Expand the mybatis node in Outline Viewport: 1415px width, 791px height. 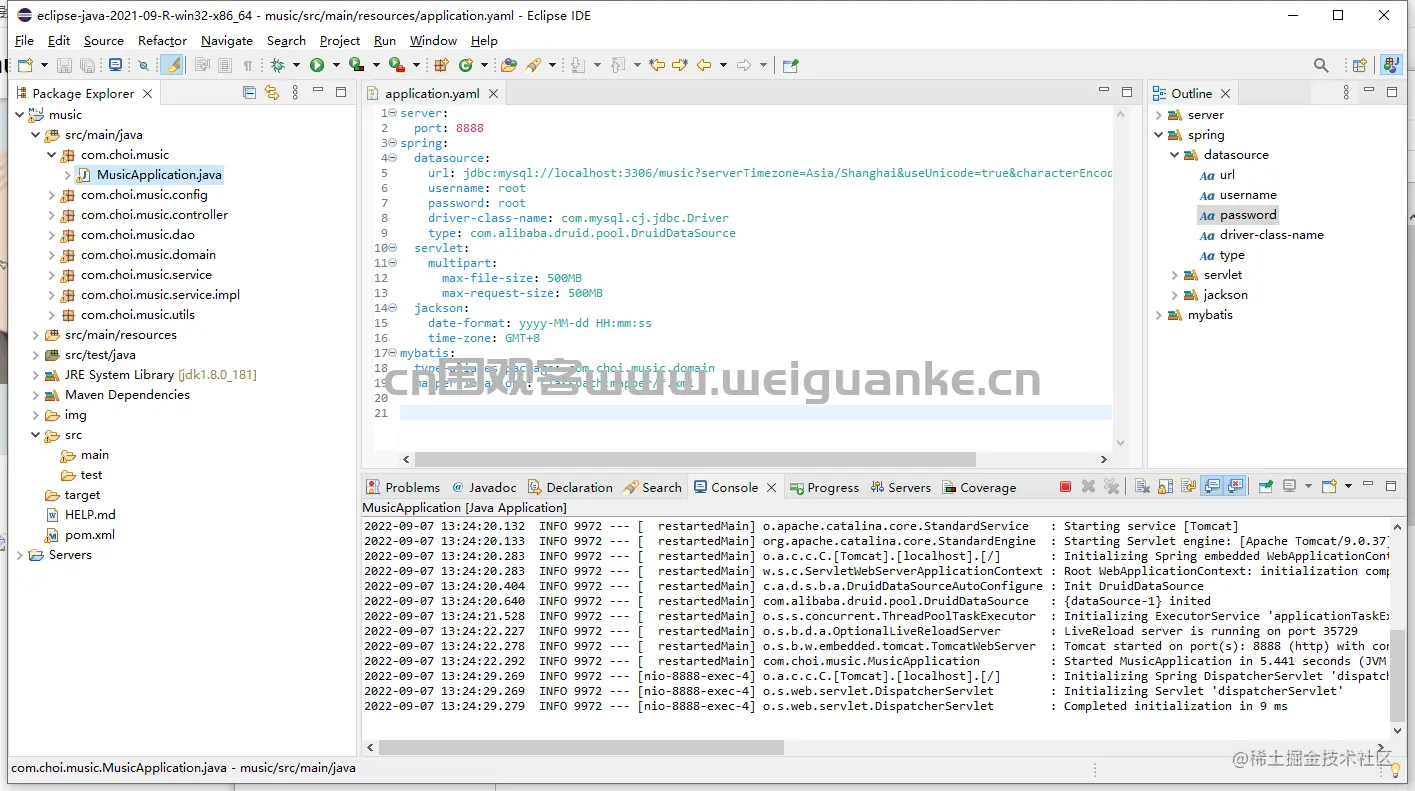tap(1159, 315)
